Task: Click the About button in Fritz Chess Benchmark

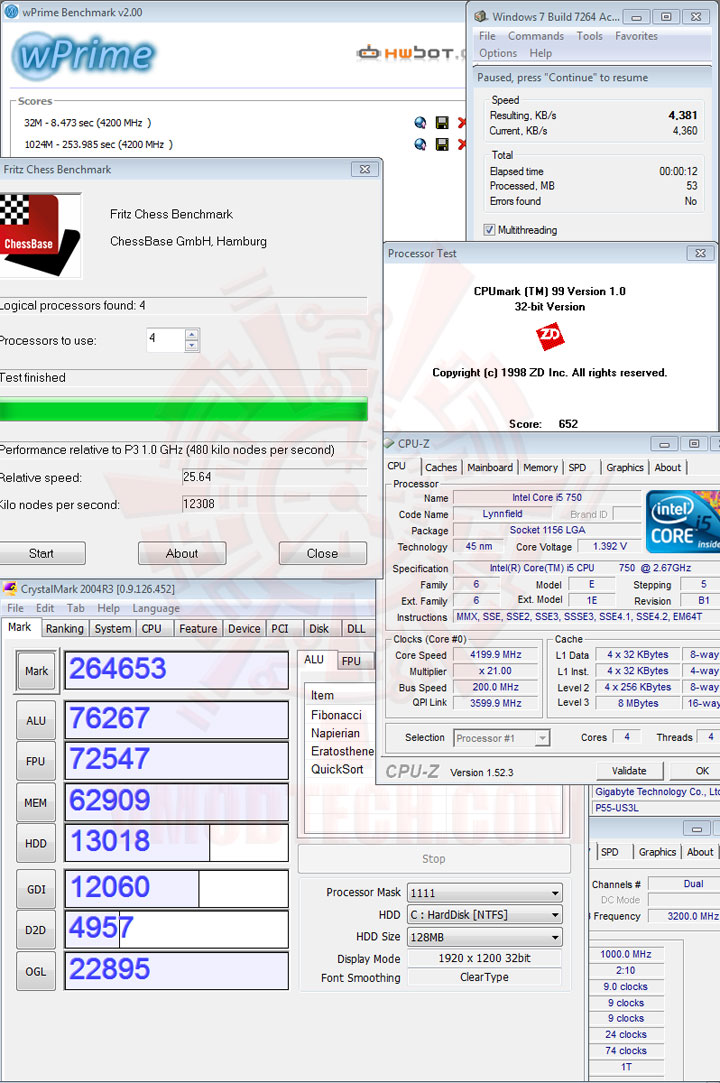Action: point(182,553)
